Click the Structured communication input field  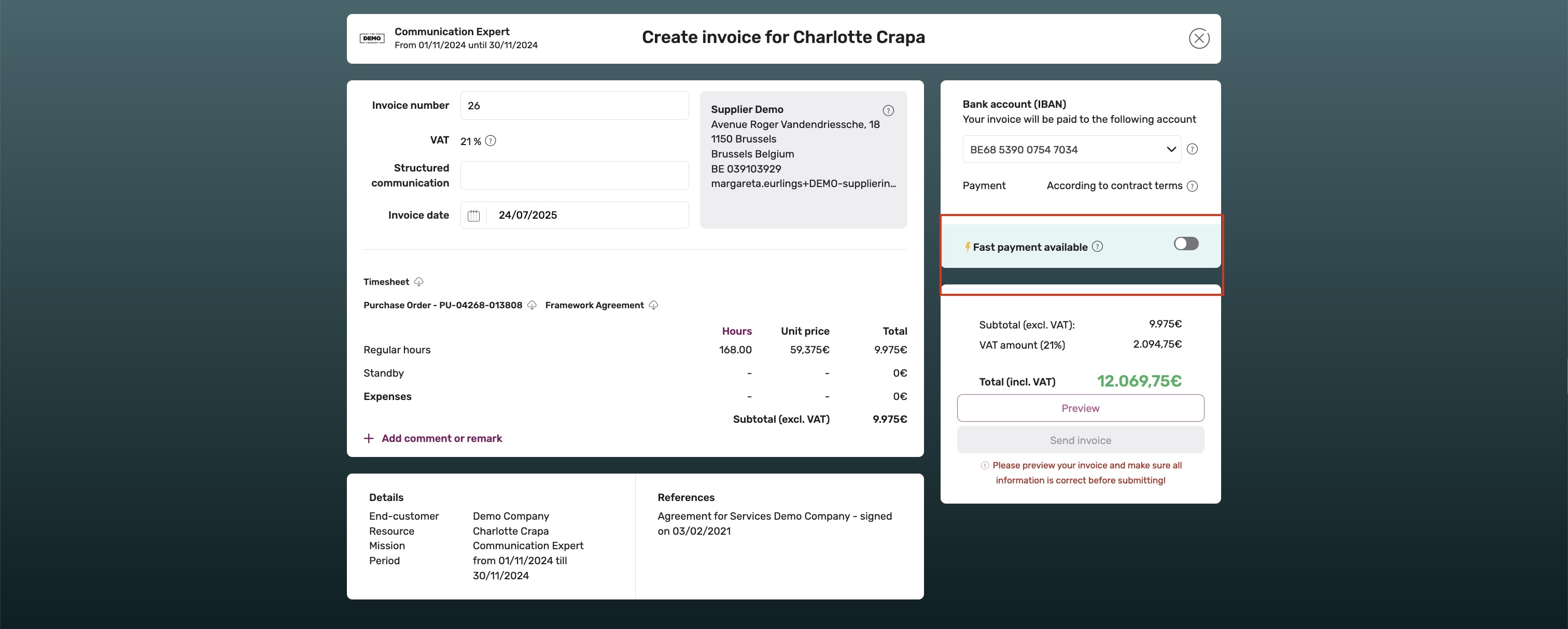point(574,176)
